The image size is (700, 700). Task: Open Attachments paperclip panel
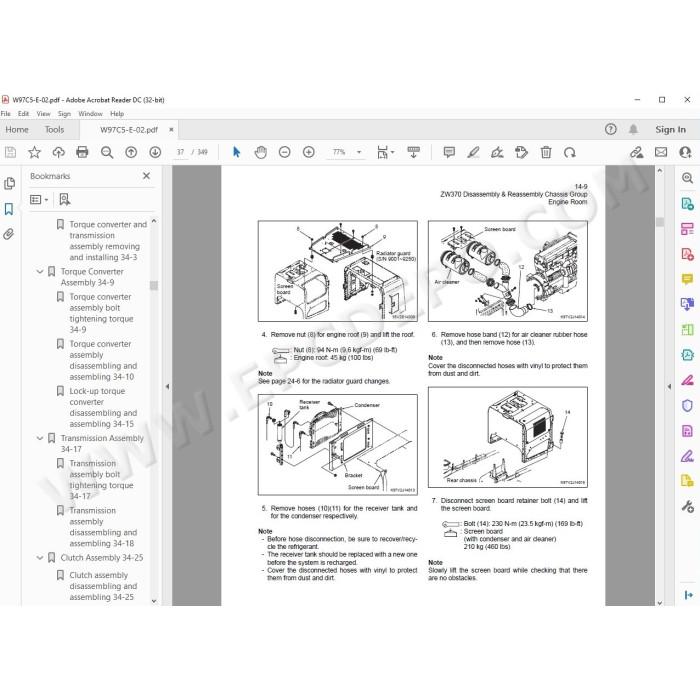click(x=8, y=234)
